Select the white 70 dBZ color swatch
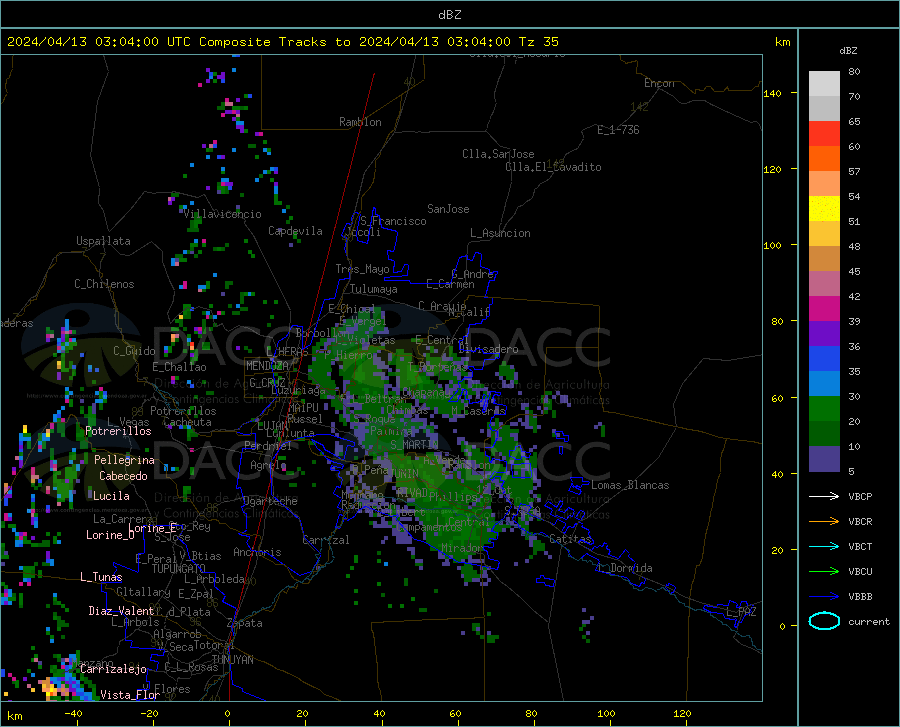The width and height of the screenshot is (900, 727). coord(824,84)
